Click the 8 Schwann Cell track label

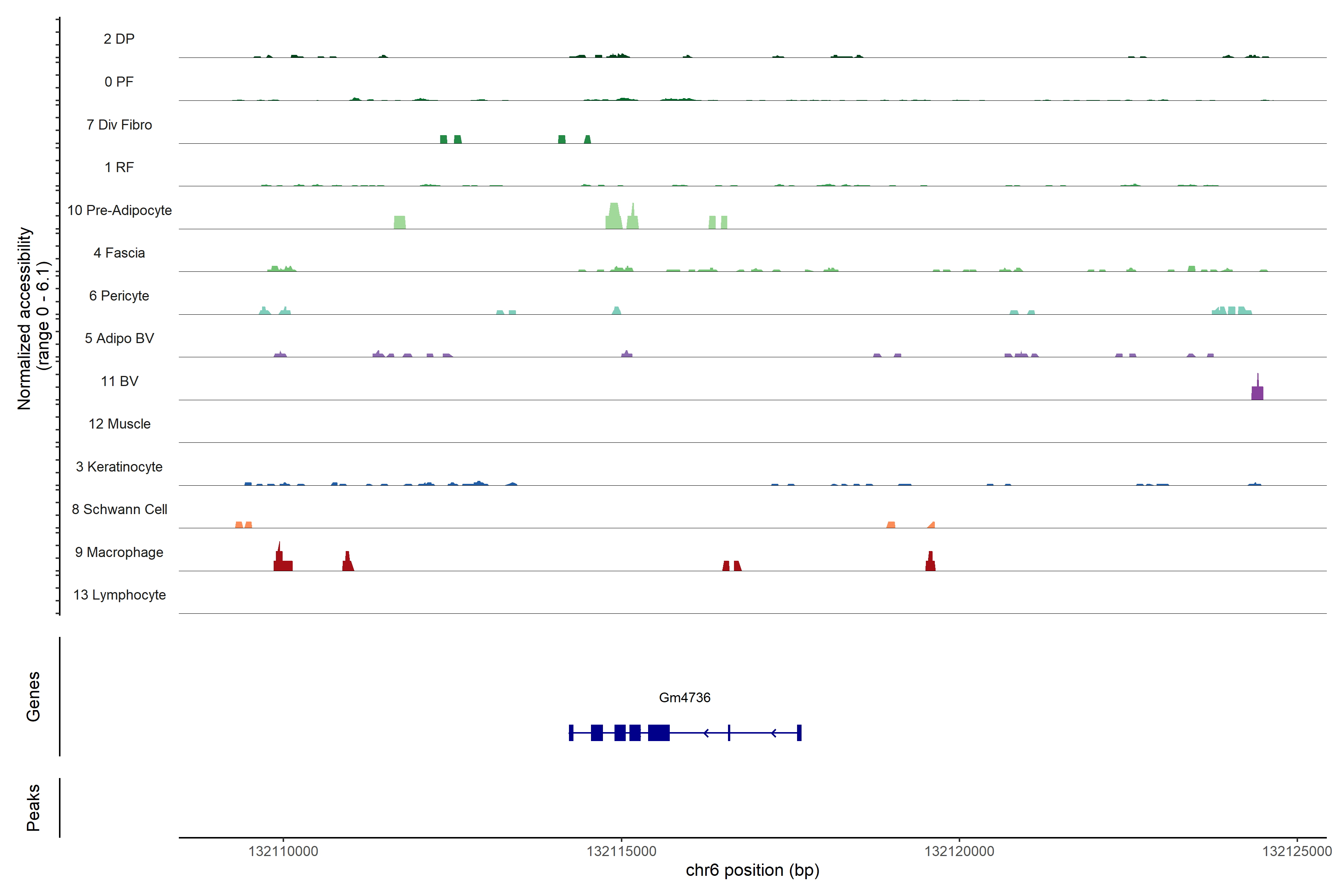(x=119, y=510)
